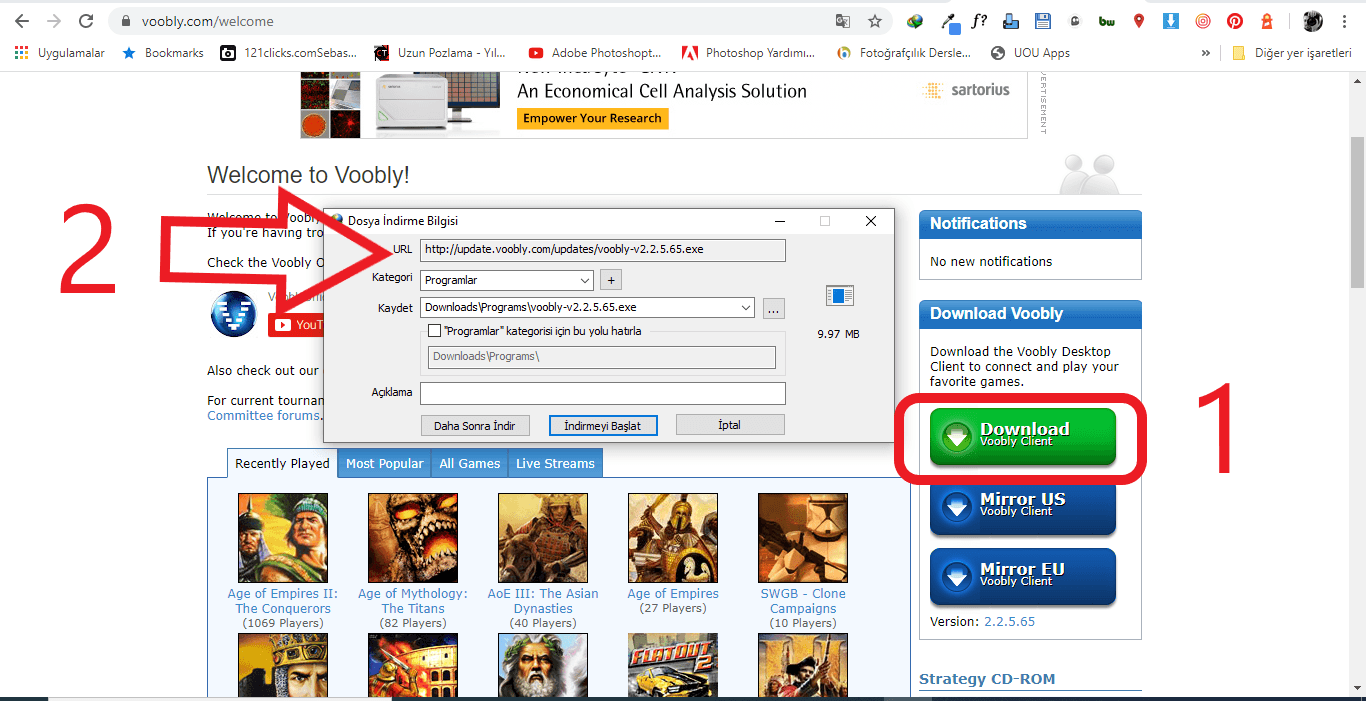
Task: Open the Chrome profile avatar
Action: pos(1313,21)
